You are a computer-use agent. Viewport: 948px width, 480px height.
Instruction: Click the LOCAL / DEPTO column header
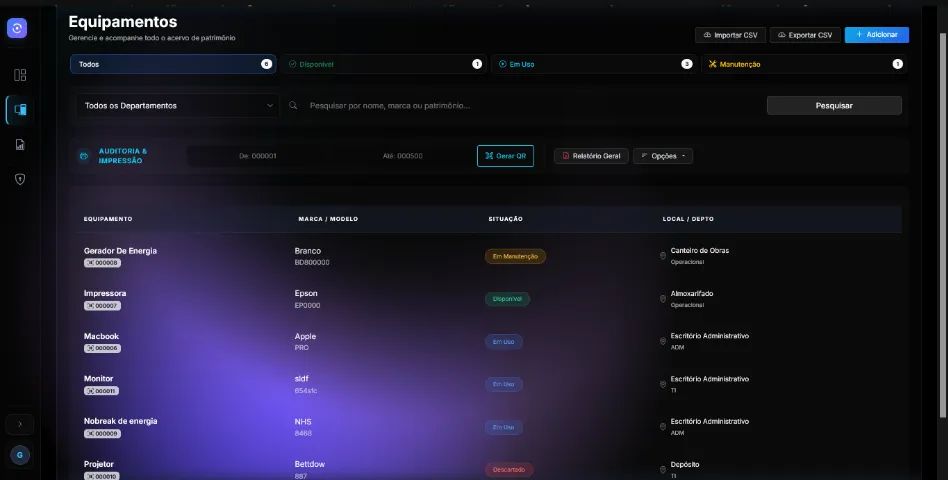point(688,219)
